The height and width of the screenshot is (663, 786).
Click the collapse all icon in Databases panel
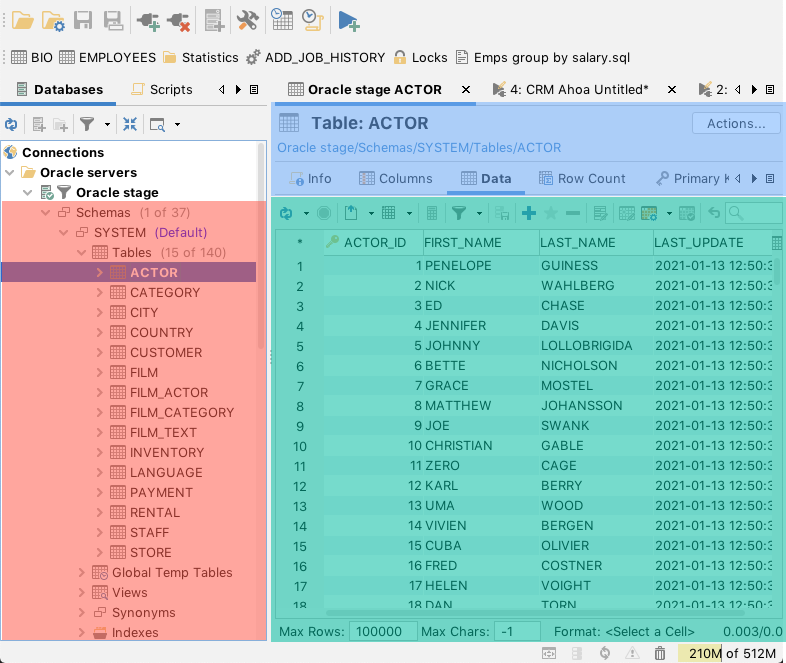coord(130,124)
